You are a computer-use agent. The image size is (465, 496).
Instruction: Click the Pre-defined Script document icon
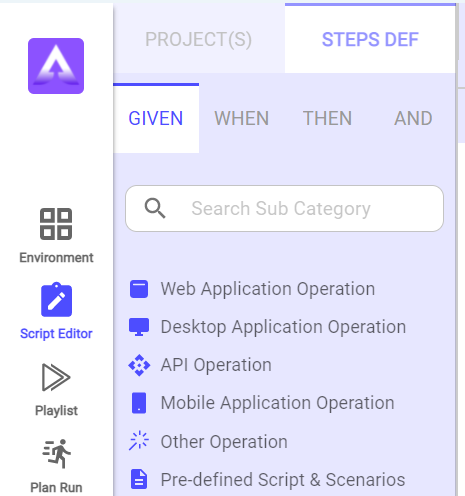coord(139,479)
